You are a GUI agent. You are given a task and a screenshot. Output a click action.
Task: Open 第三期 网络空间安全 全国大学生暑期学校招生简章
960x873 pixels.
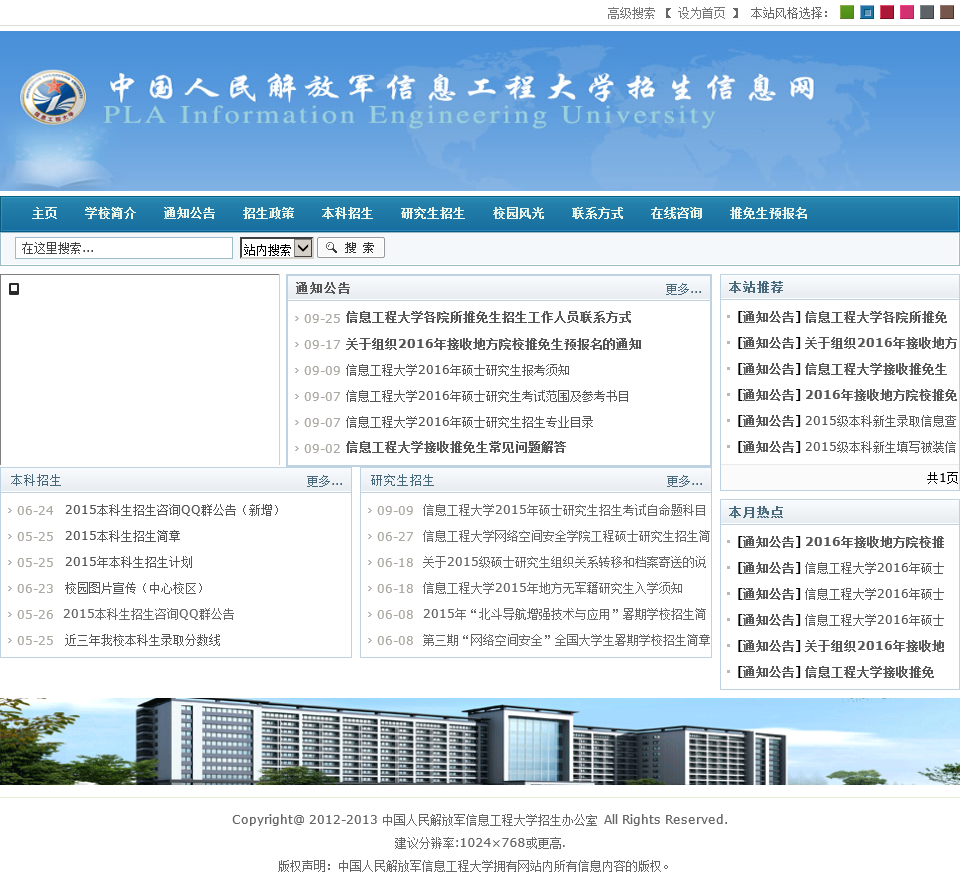[x=566, y=640]
